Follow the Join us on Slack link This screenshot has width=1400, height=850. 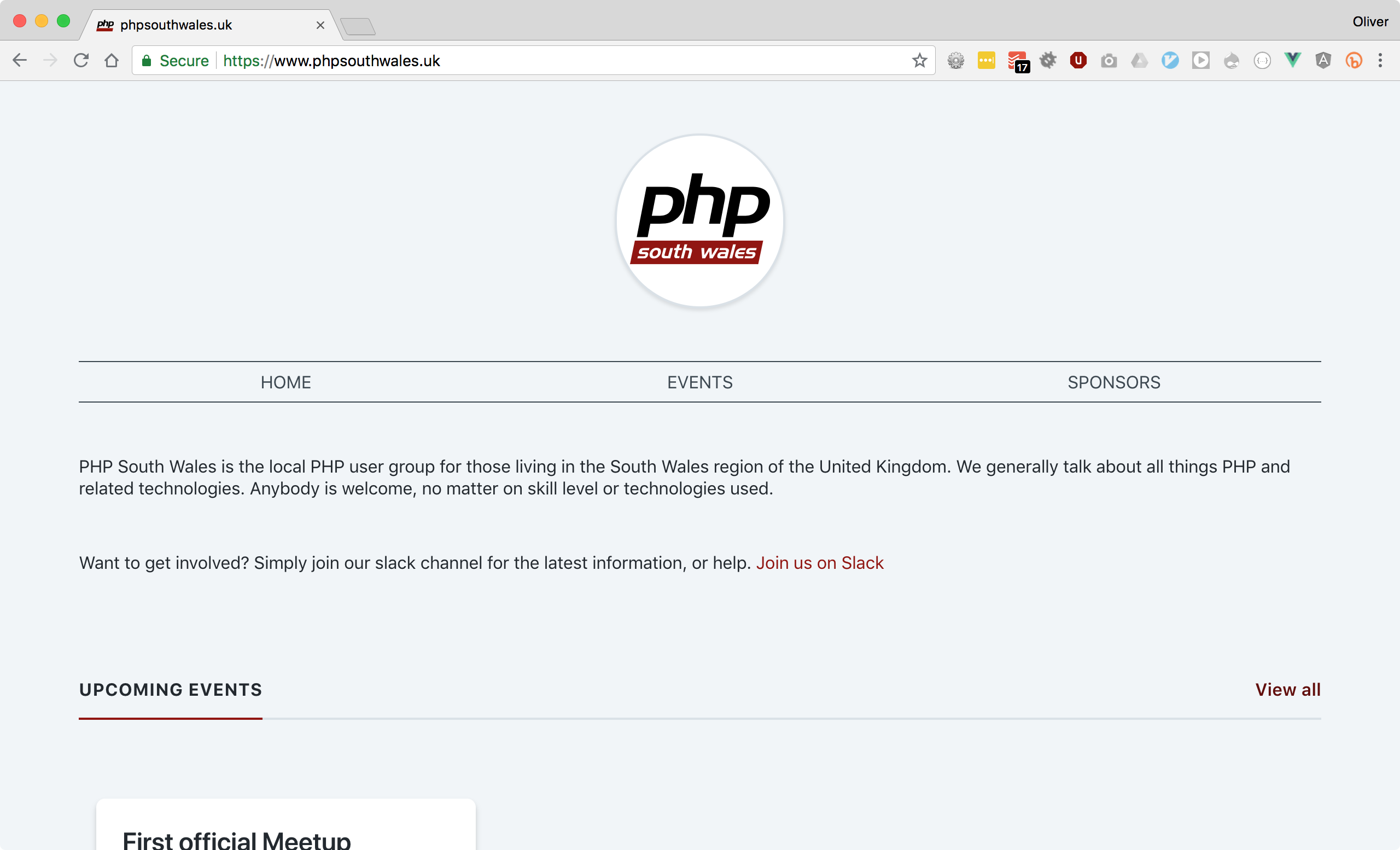819,562
